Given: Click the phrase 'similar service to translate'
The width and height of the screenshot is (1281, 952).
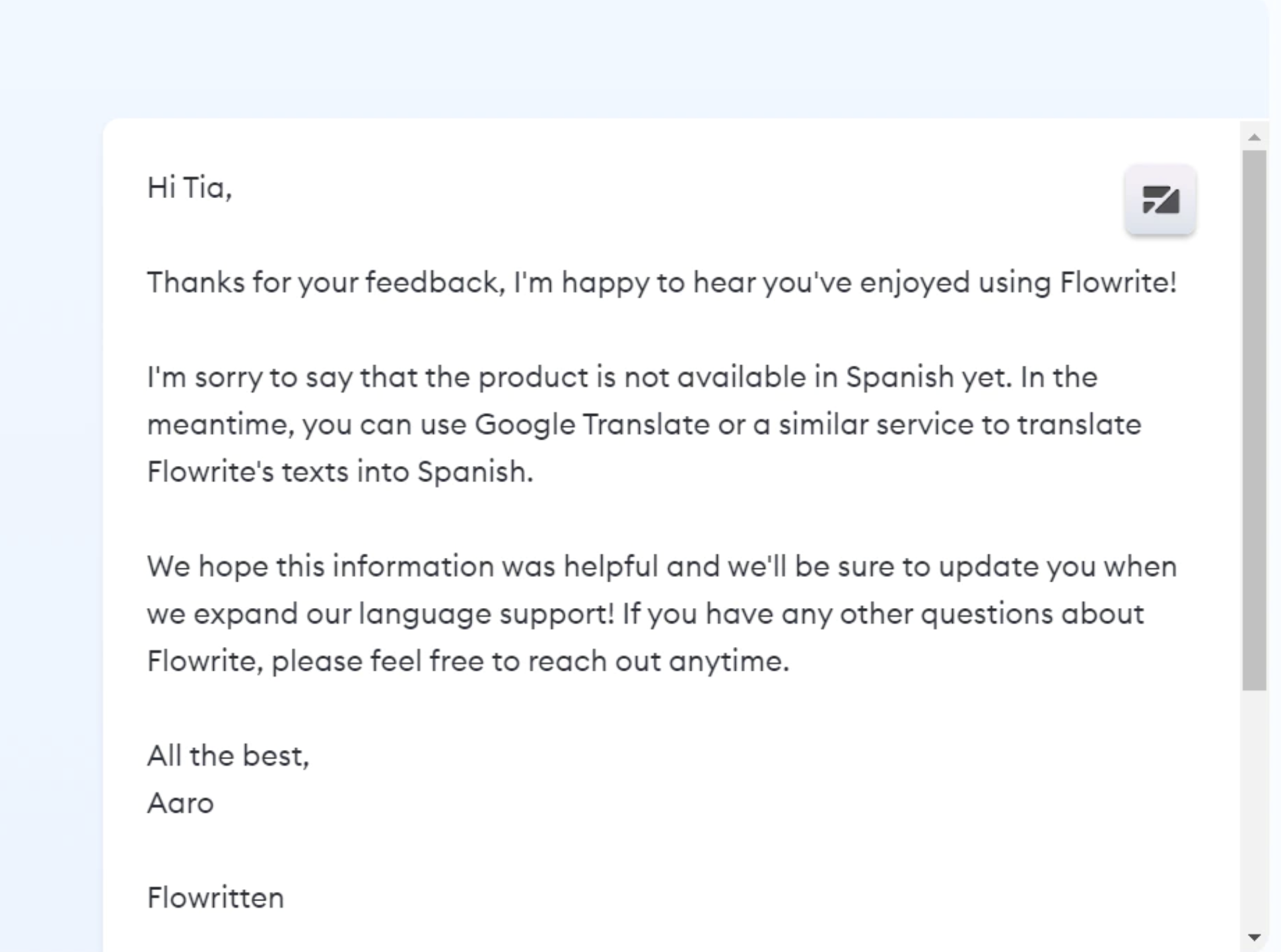Looking at the screenshot, I should [x=959, y=425].
